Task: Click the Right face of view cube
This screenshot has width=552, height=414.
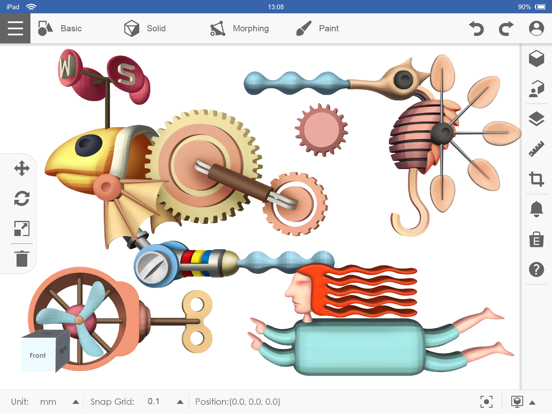Action: [63, 350]
